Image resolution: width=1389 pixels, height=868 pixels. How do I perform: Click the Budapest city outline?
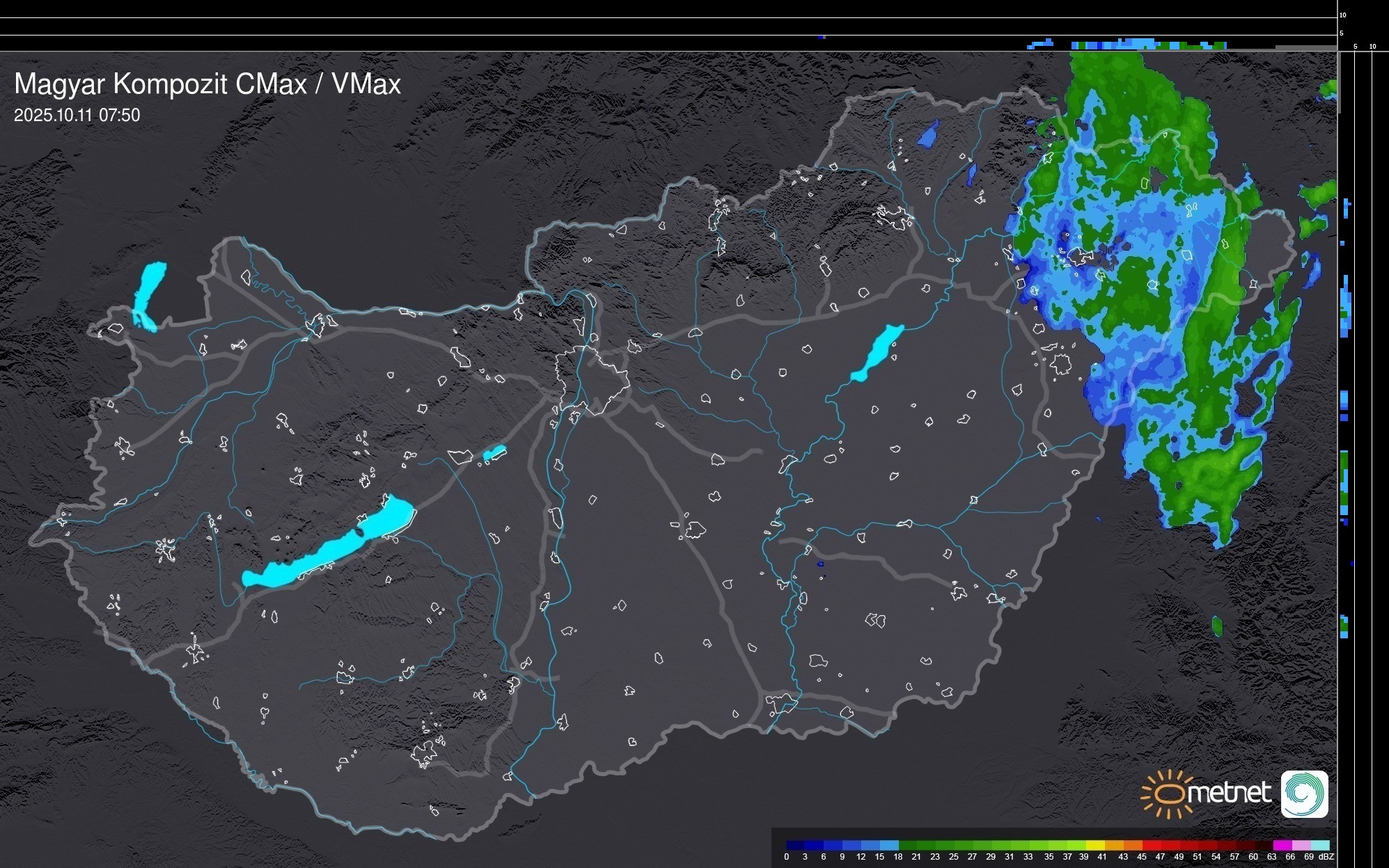pos(592,379)
